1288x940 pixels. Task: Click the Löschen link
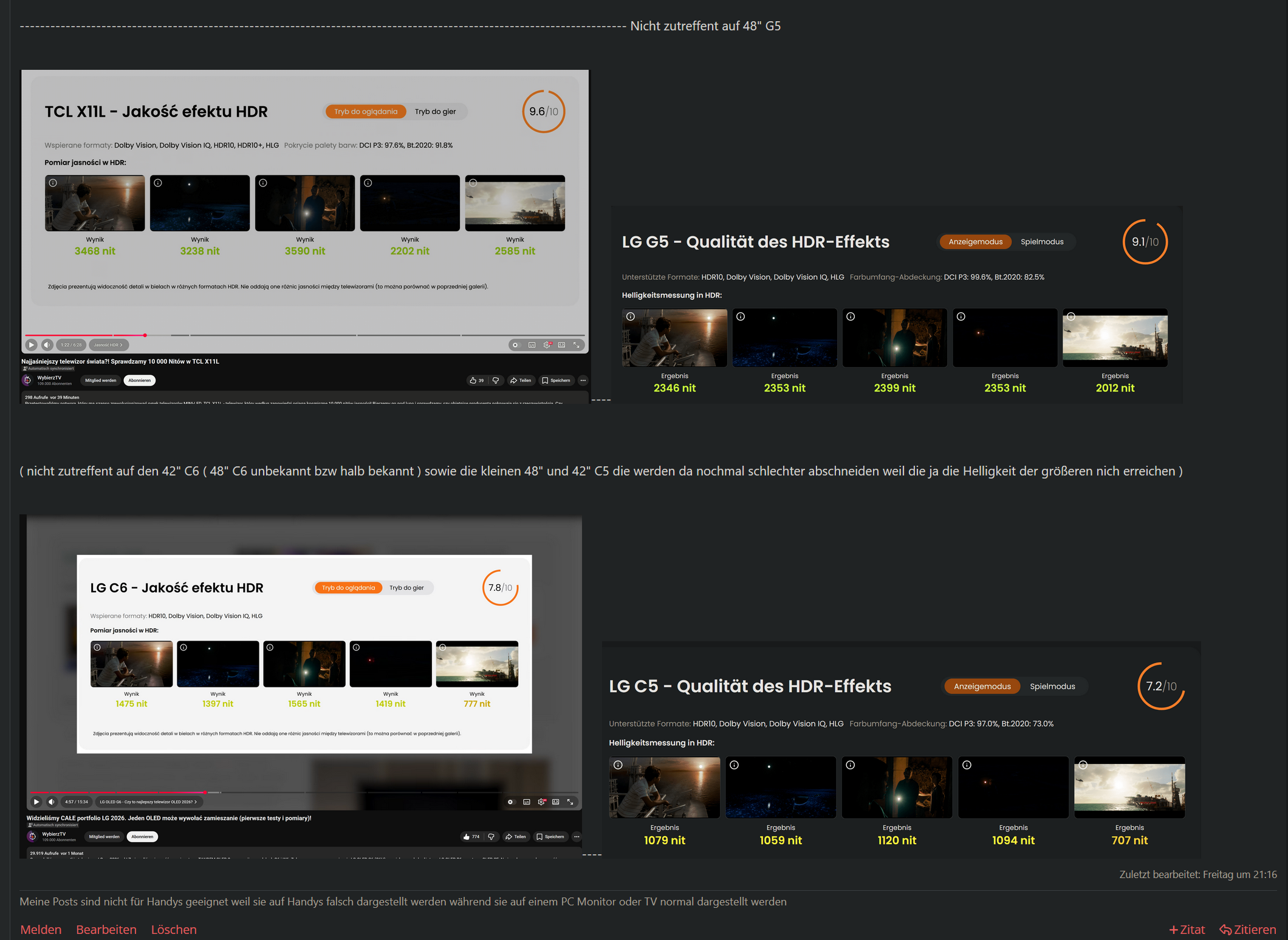pyautogui.click(x=174, y=930)
